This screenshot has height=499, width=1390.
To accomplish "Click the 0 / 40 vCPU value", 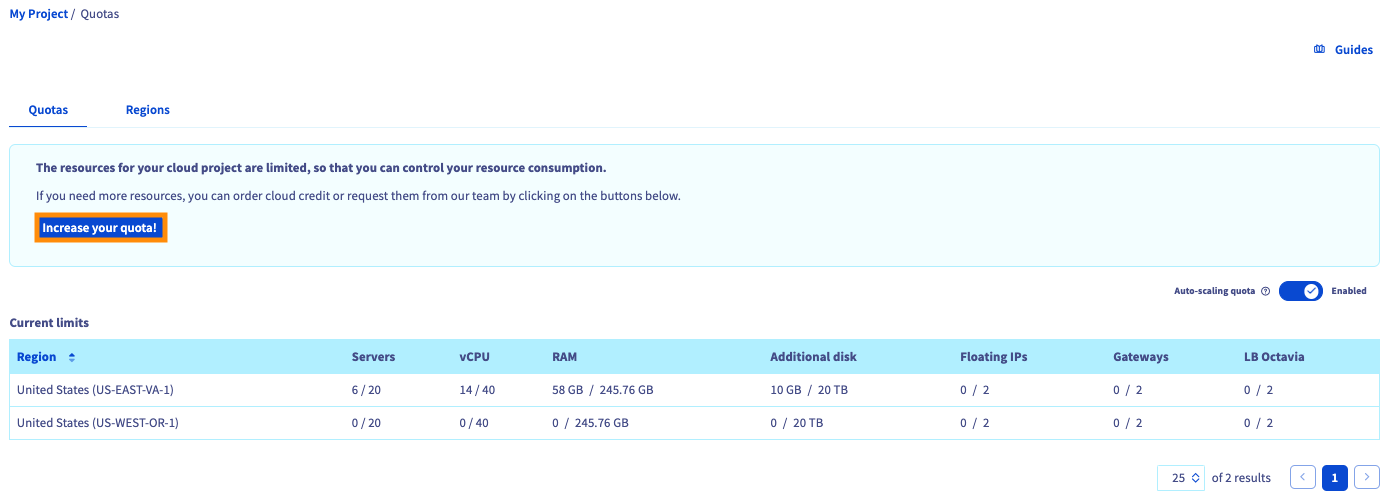I will (474, 423).
